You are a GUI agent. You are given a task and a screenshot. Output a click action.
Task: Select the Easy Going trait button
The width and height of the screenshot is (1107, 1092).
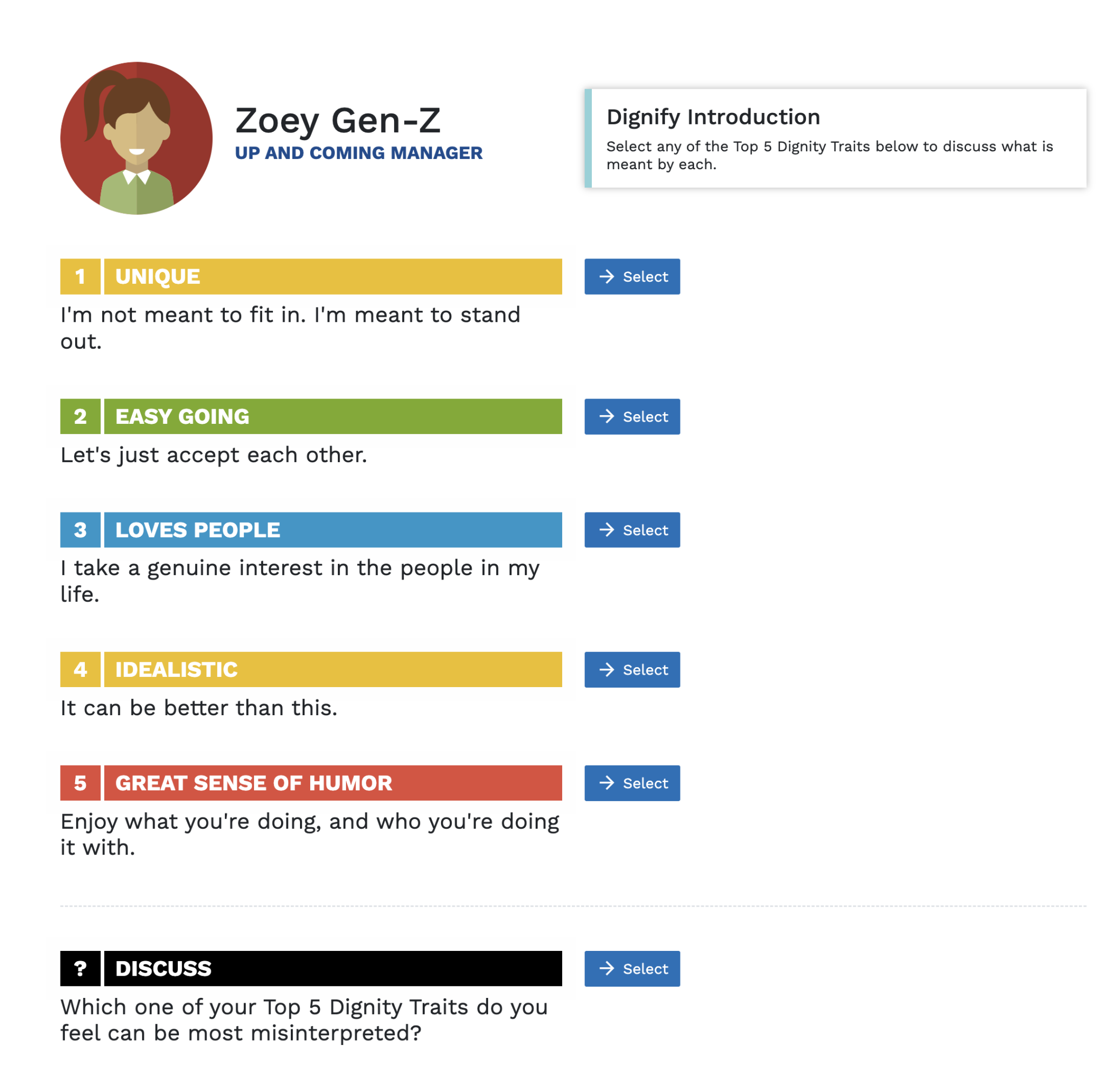(x=631, y=416)
